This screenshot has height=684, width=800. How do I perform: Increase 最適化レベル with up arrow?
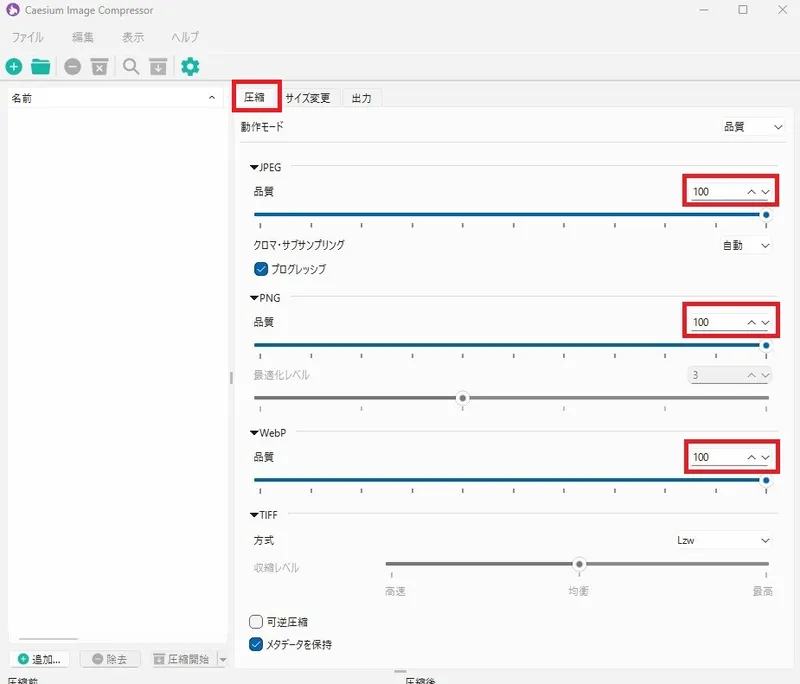pos(752,375)
